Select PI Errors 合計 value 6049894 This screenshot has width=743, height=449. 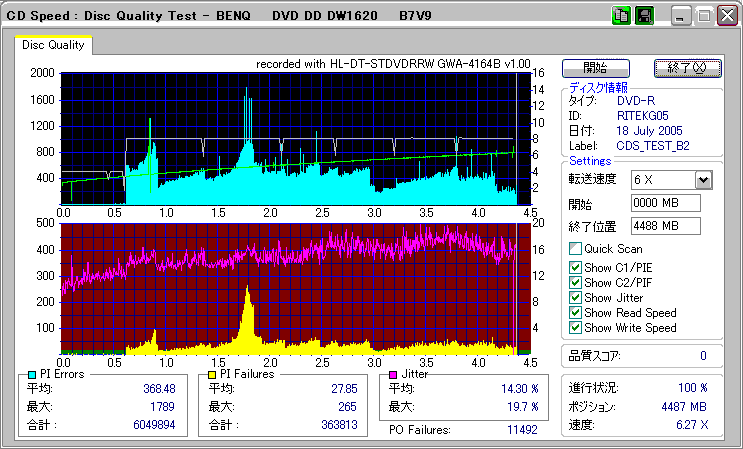pyautogui.click(x=154, y=425)
